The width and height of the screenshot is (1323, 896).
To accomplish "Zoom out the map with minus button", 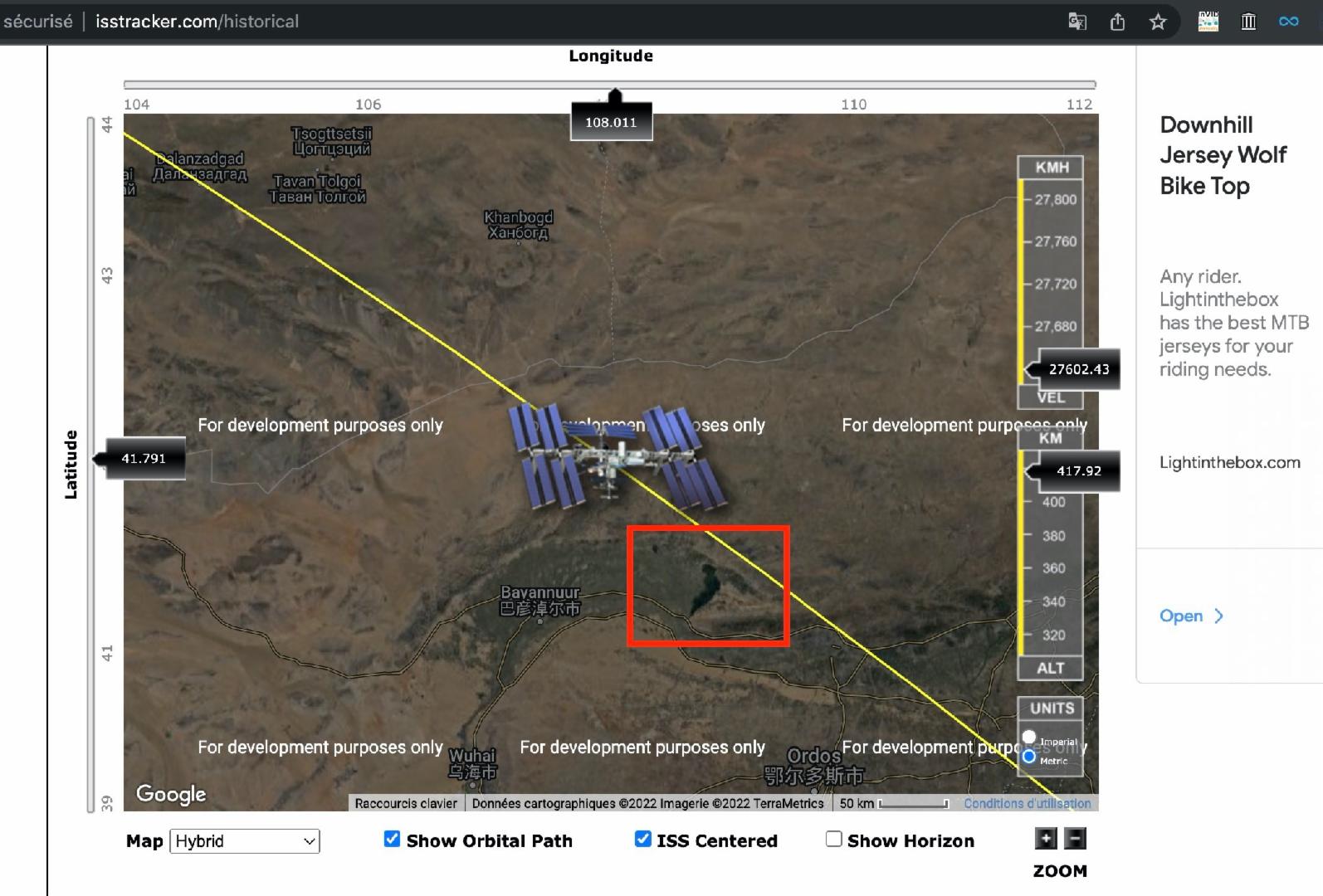I will (1075, 839).
